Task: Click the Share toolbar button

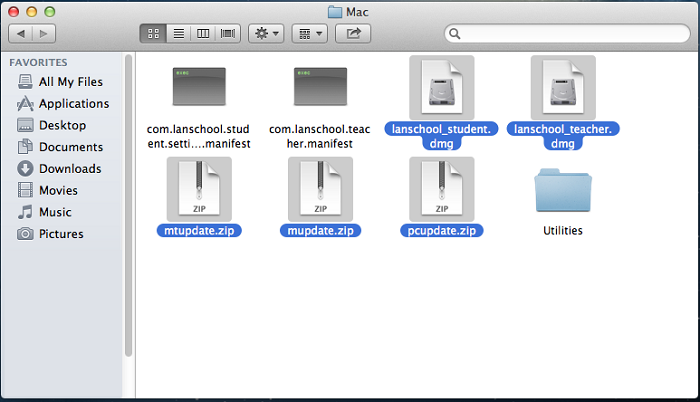Action: (x=353, y=34)
